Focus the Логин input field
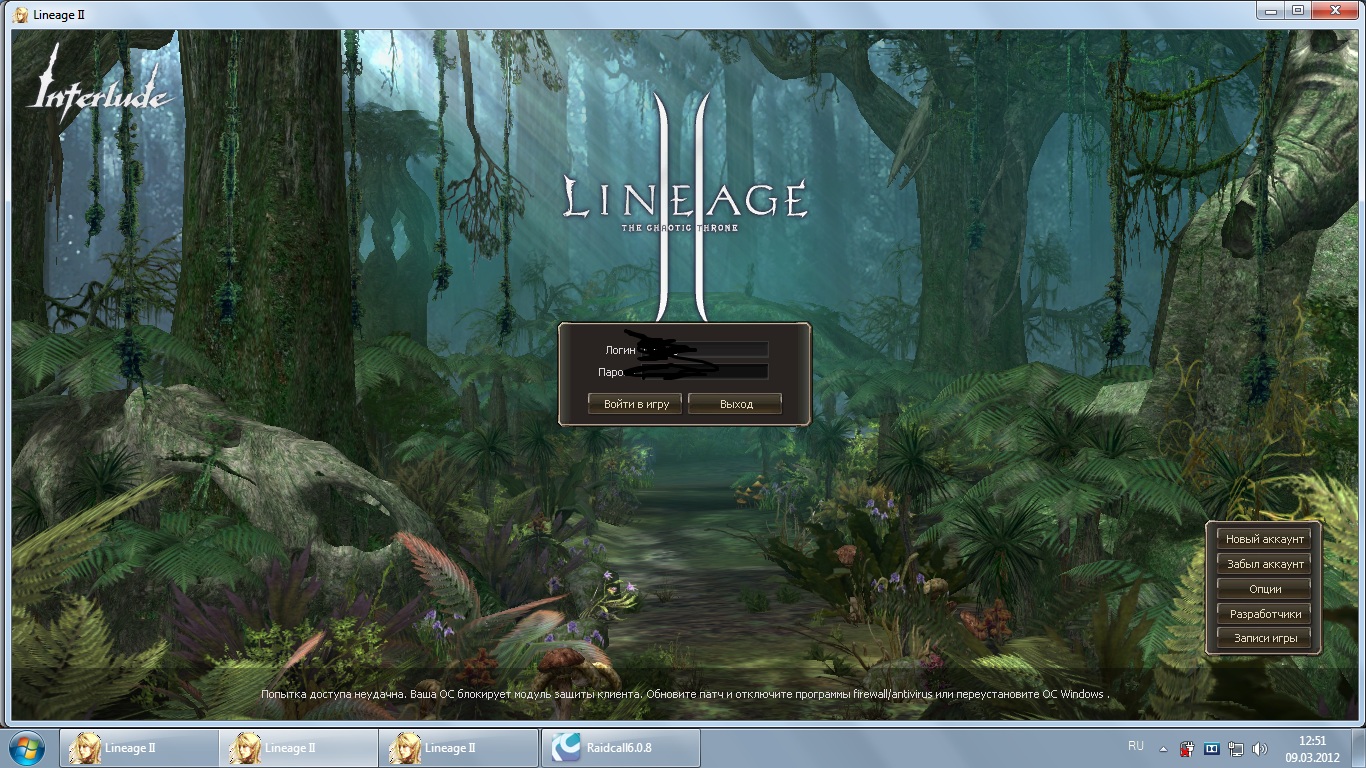This screenshot has width=1366, height=768. (703, 350)
